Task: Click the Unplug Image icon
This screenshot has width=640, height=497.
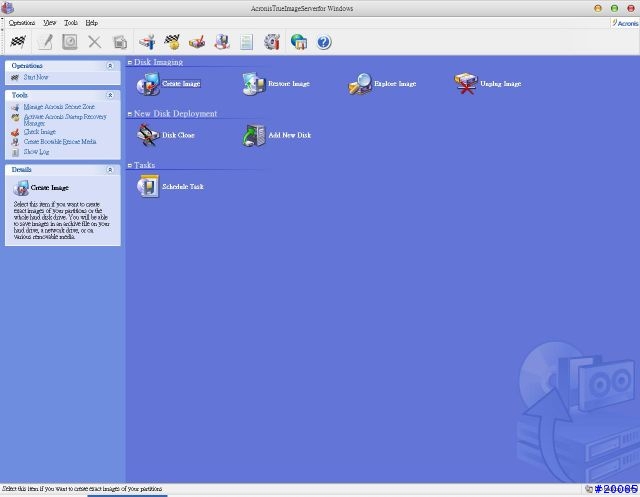Action: point(466,84)
